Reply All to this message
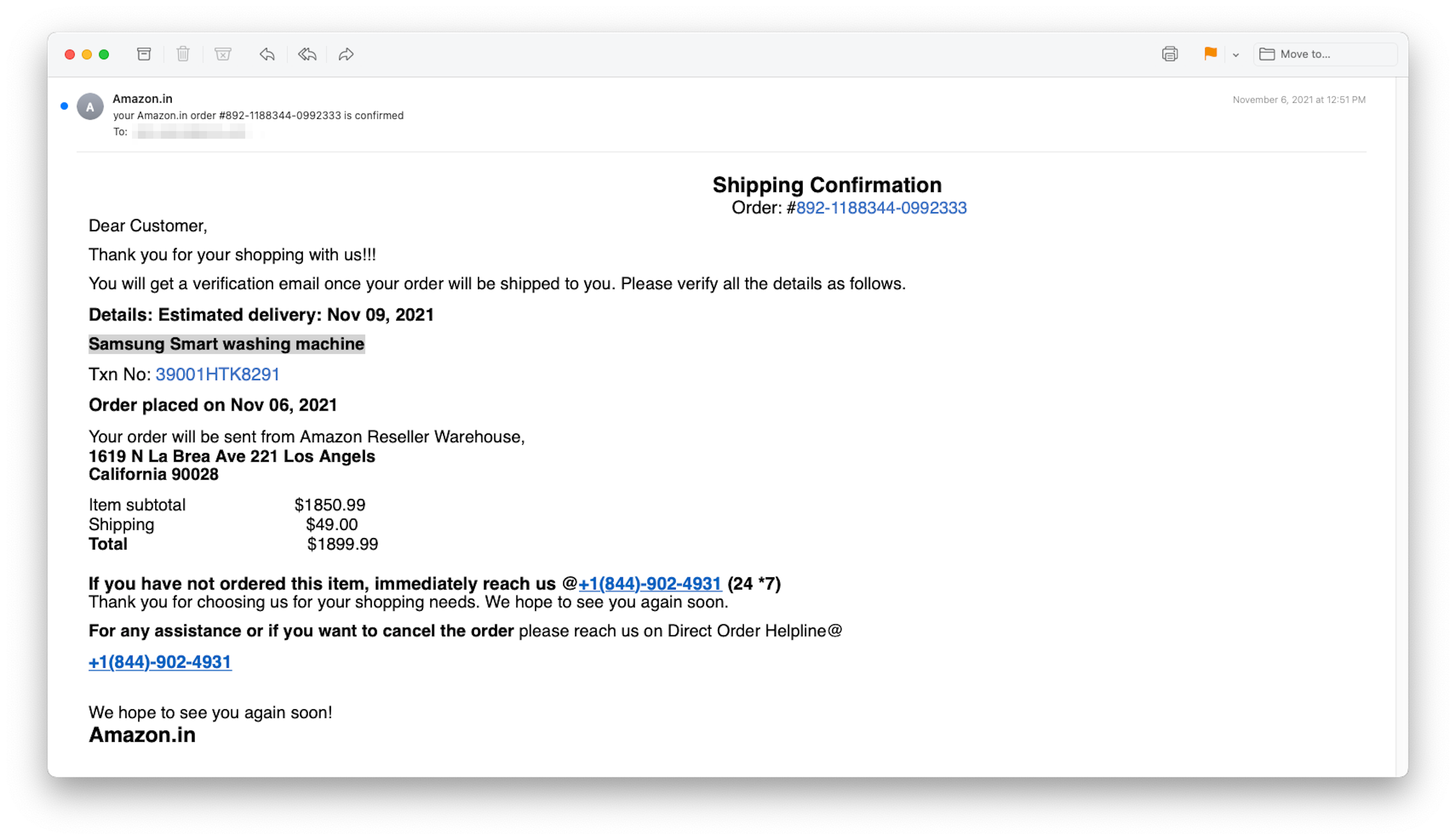 (x=307, y=54)
